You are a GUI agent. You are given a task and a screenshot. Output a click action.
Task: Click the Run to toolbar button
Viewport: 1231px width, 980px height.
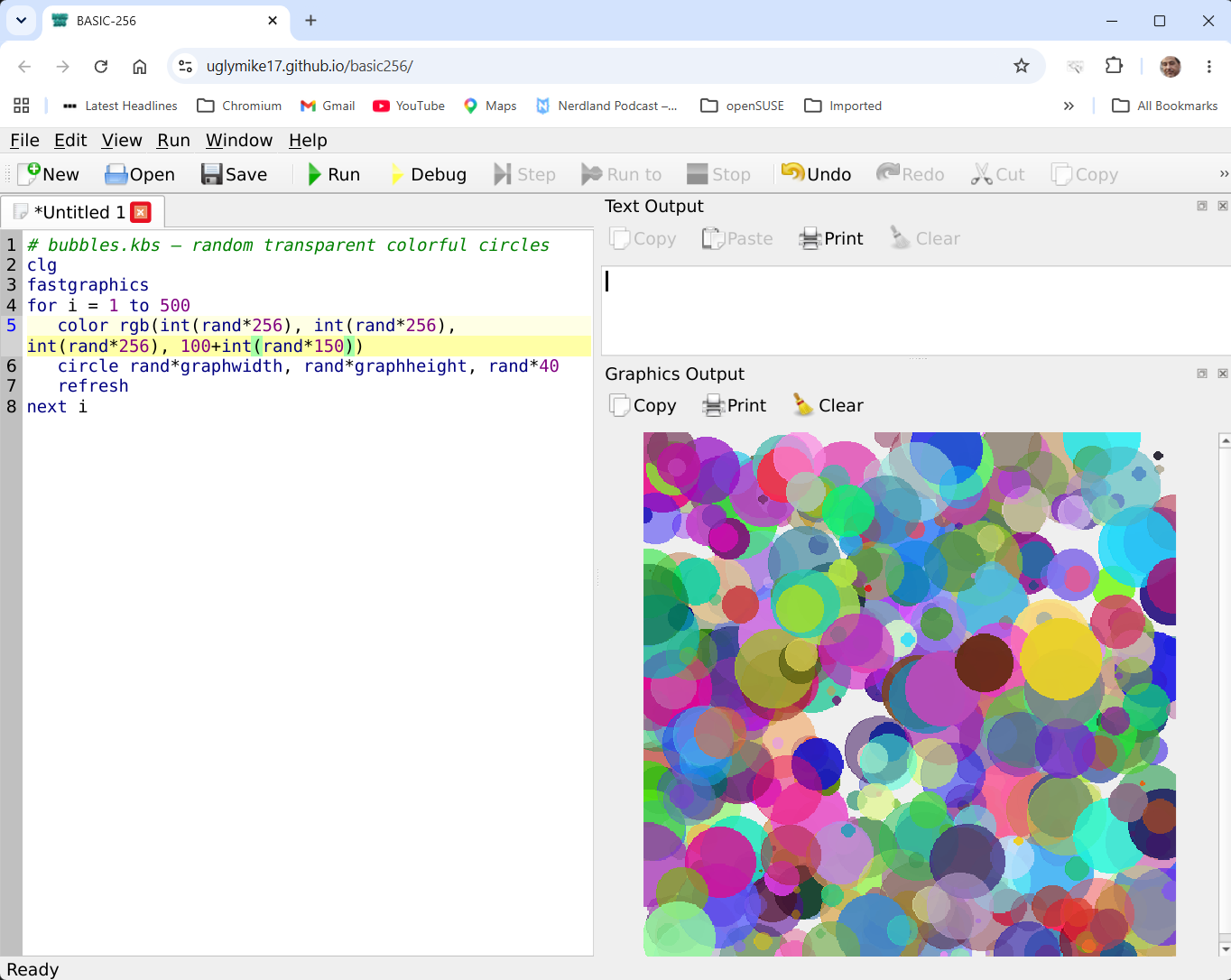point(622,174)
